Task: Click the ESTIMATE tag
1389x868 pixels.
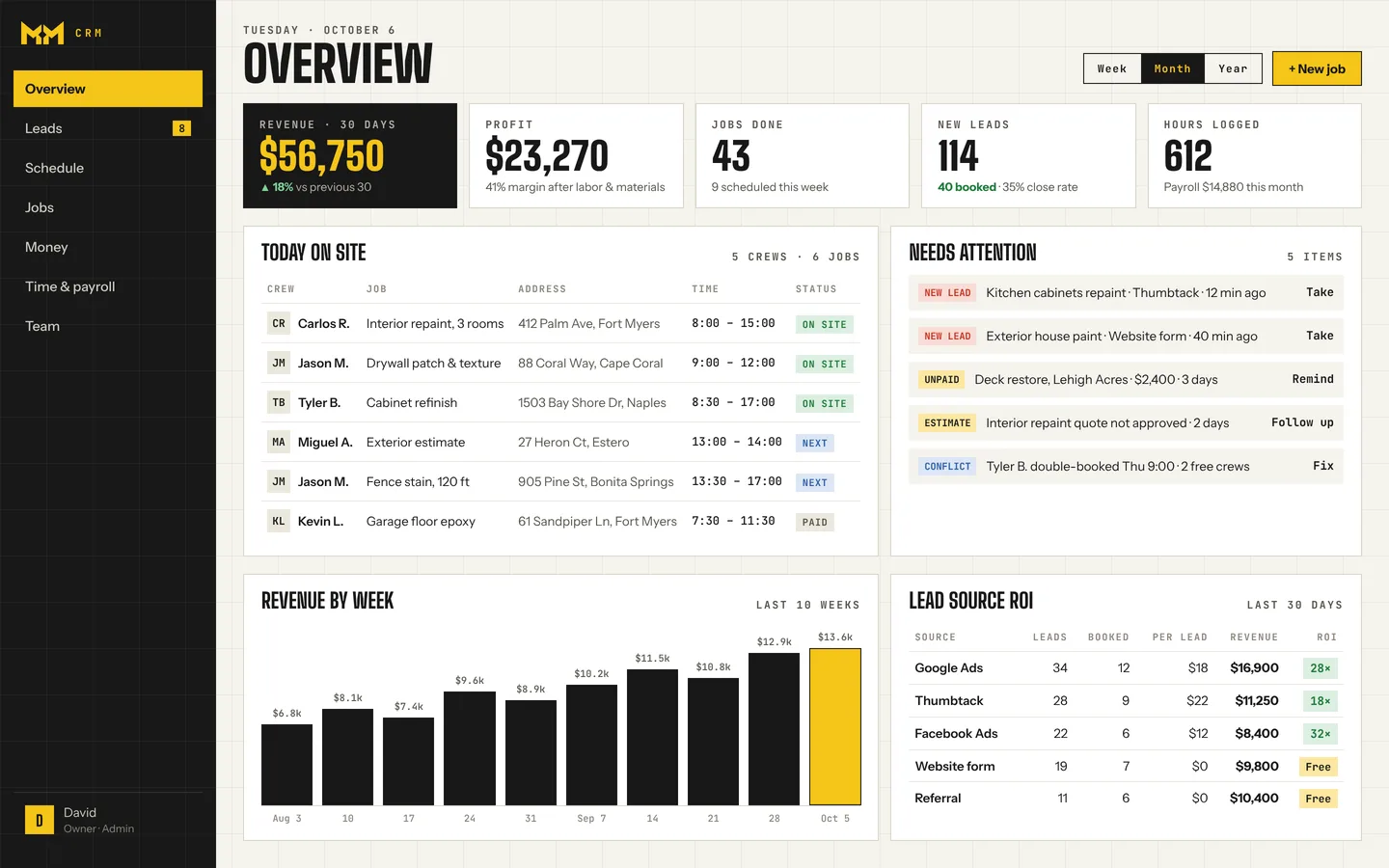Action: pyautogui.click(x=947, y=423)
